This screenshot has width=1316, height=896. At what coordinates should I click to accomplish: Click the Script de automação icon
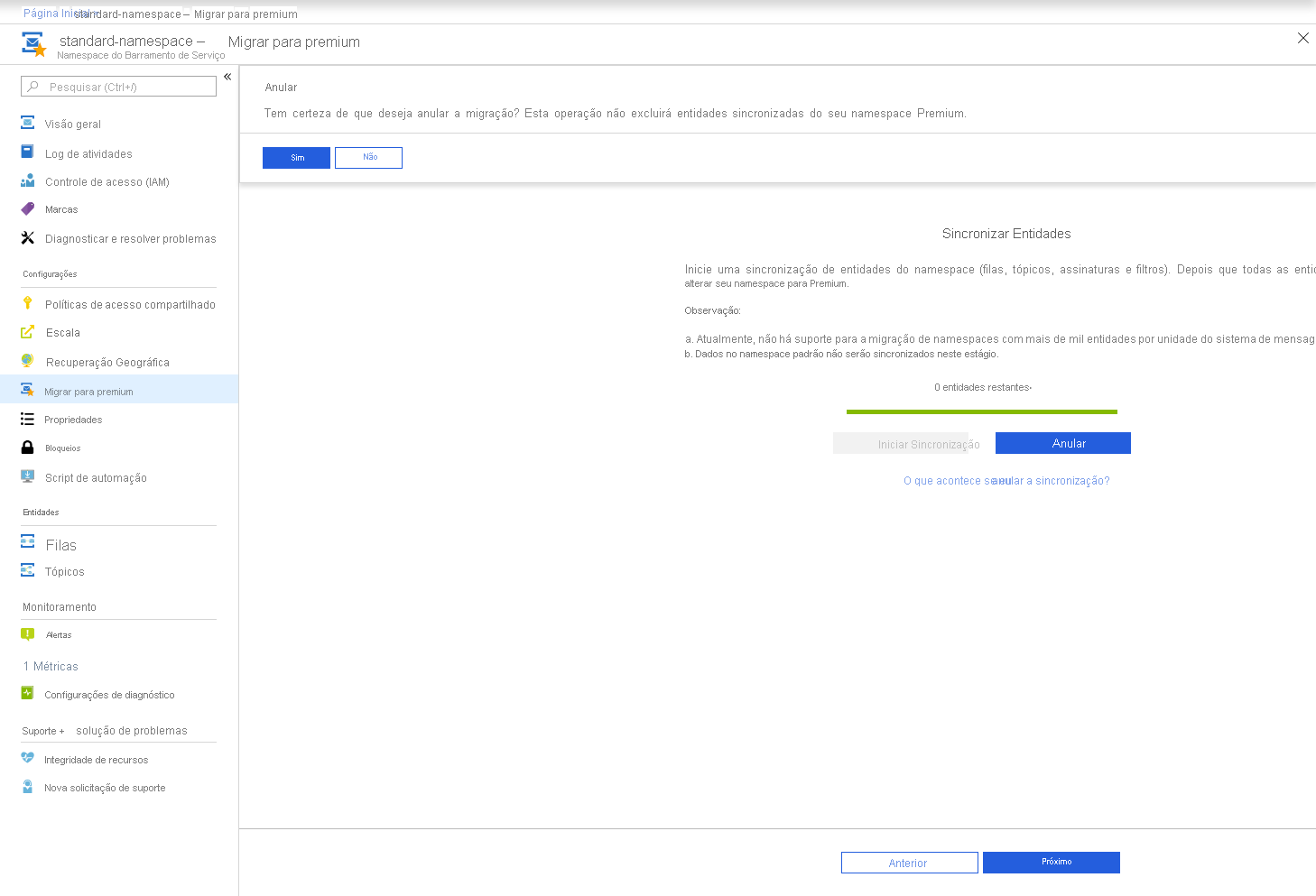(28, 476)
